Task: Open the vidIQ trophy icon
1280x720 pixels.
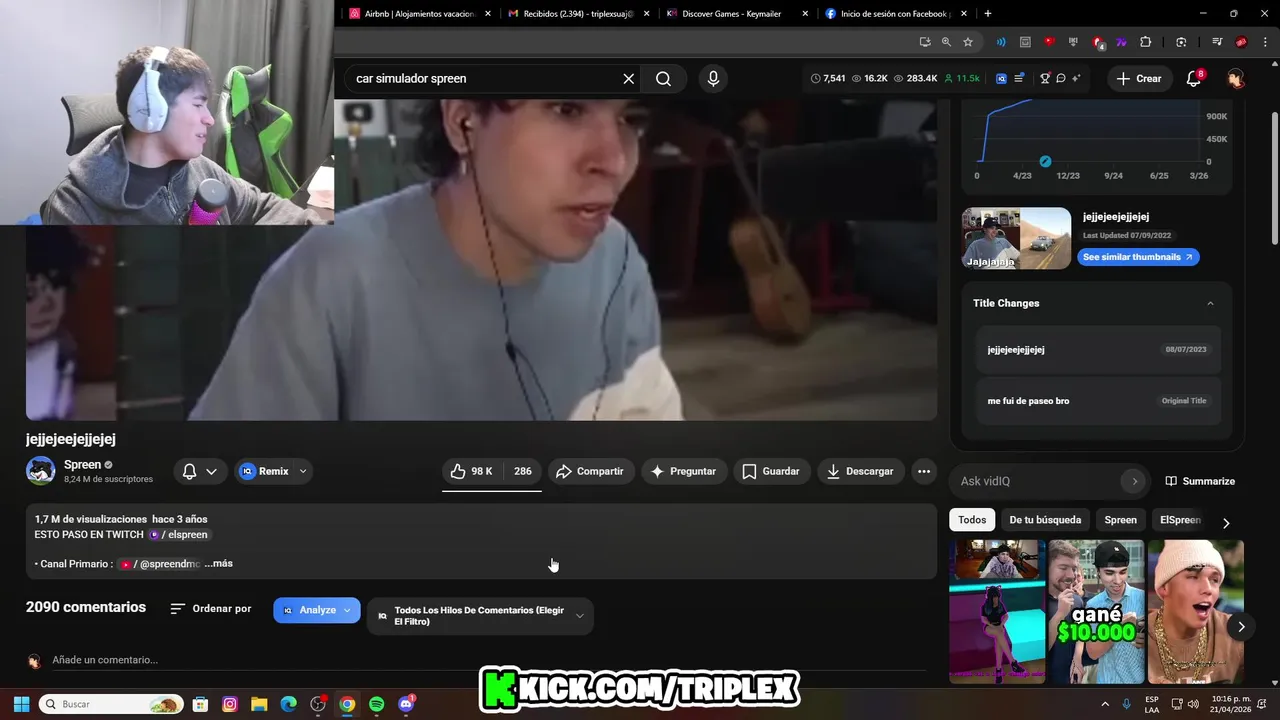Action: coord(1045,78)
